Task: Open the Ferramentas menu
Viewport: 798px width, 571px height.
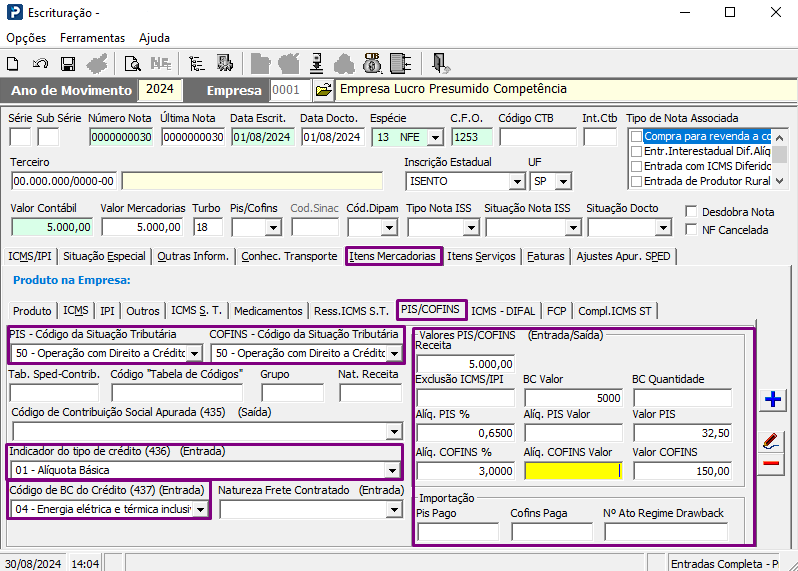Action: point(92,38)
